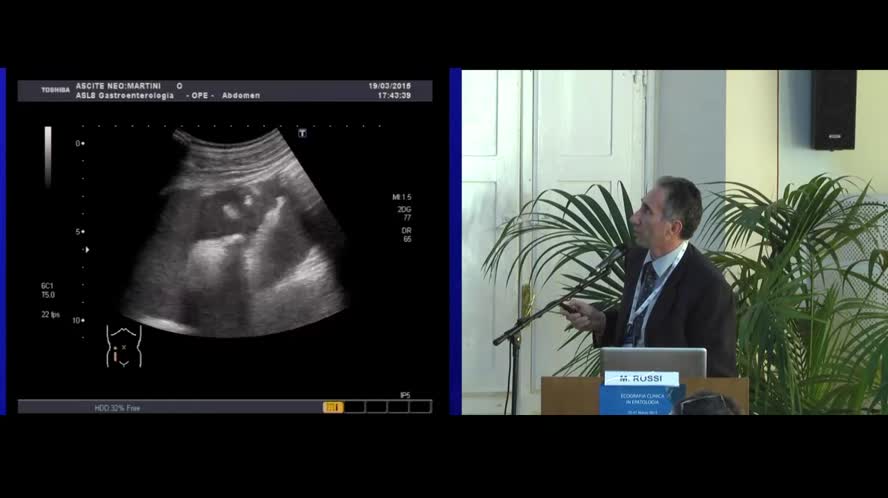
Task: Click the MI 1.5 mechanical index value
Action: click(x=402, y=197)
